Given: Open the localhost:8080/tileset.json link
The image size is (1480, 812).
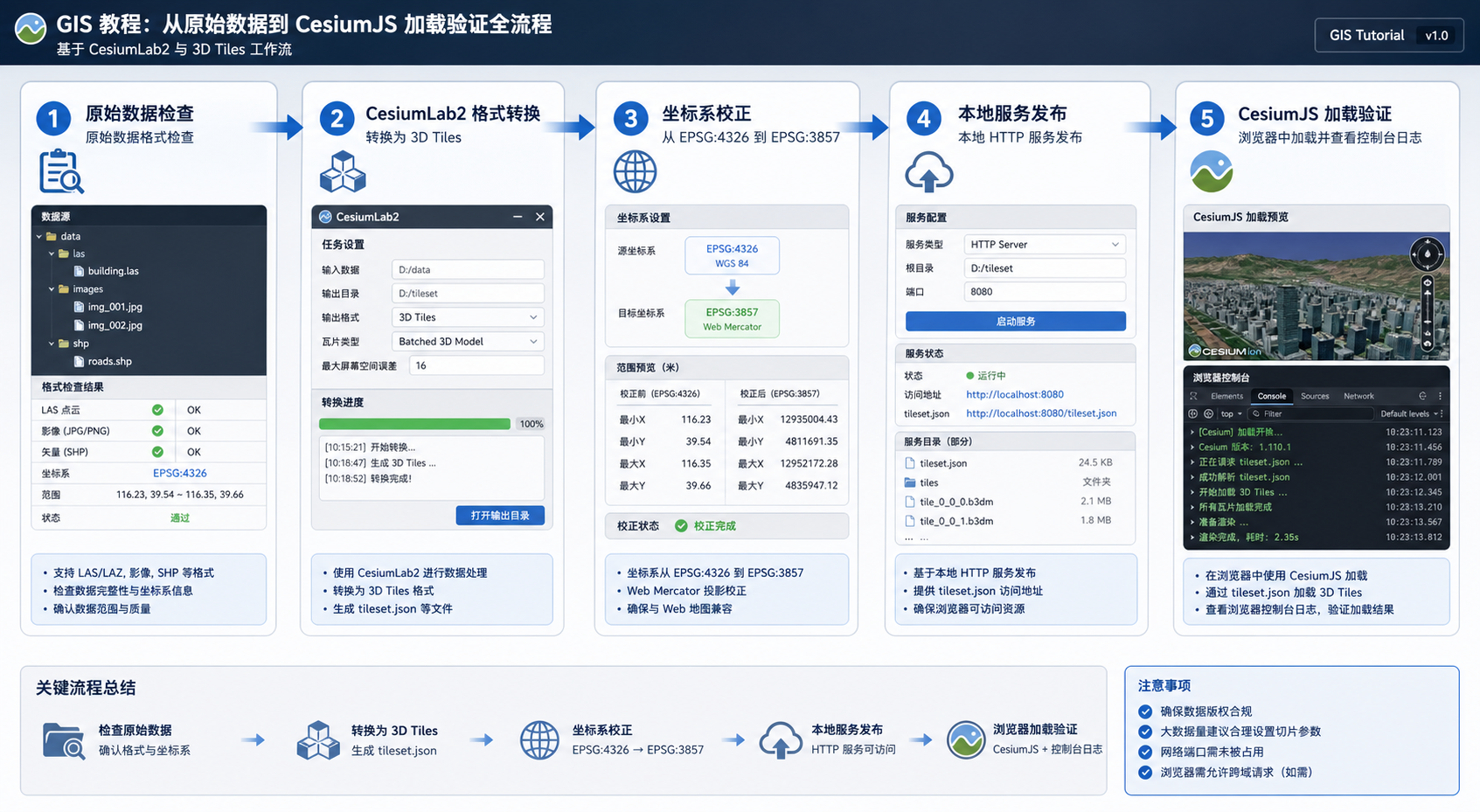Looking at the screenshot, I should coord(1041,413).
